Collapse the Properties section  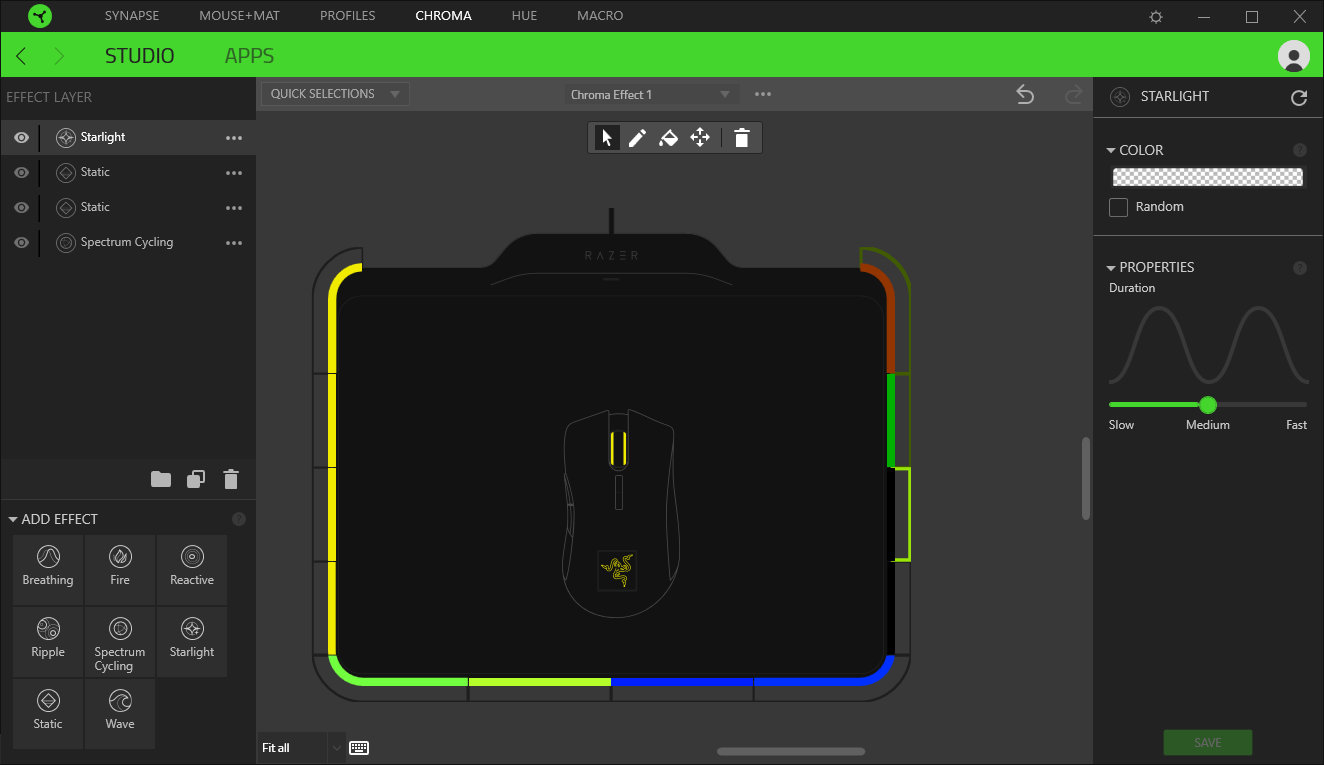click(1111, 268)
